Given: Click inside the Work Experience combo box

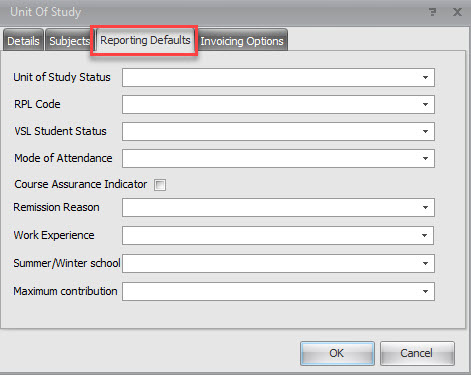Looking at the screenshot, I should tap(278, 236).
